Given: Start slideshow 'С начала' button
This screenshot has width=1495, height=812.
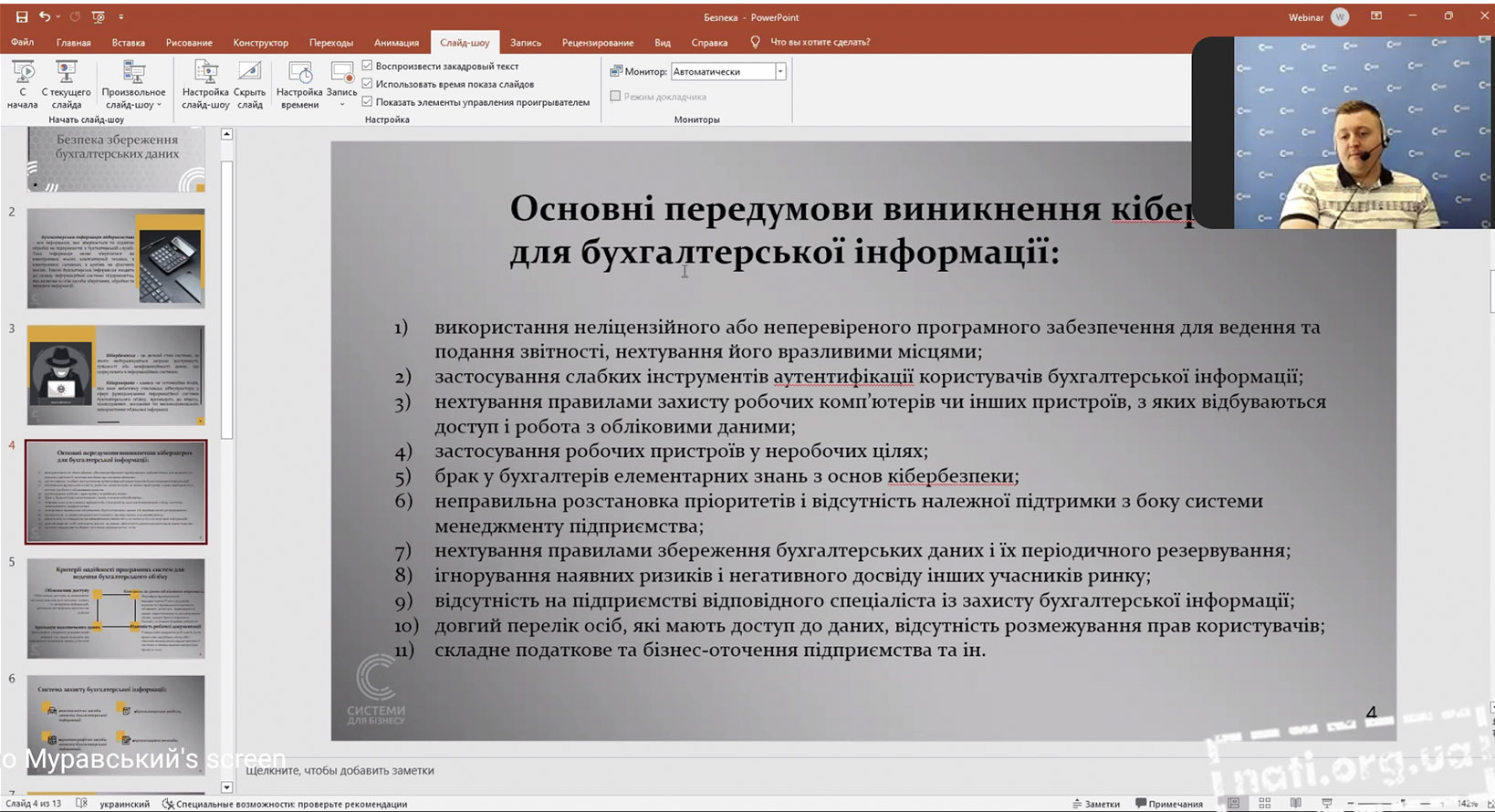Looking at the screenshot, I should (23, 85).
